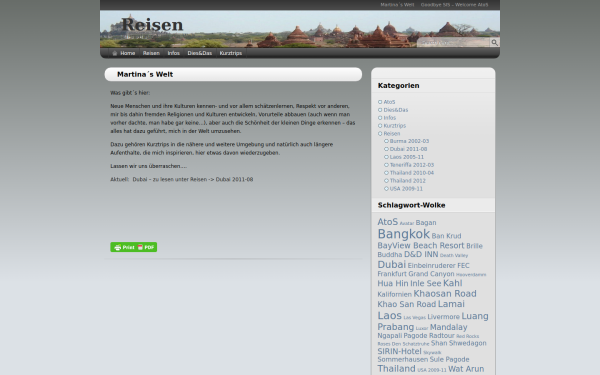600x375 pixels.
Task: Select the SIRIN-Hotel tag
Action: click(399, 351)
